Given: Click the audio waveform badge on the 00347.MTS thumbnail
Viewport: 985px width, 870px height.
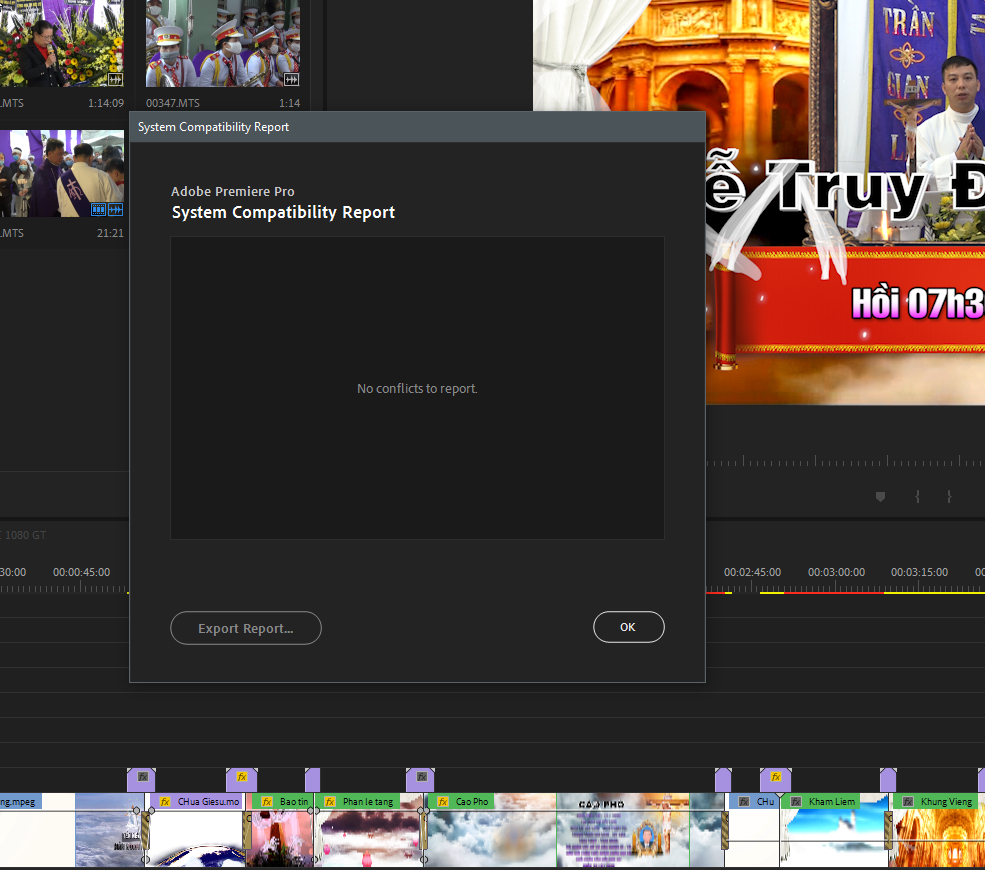Looking at the screenshot, I should (x=292, y=79).
